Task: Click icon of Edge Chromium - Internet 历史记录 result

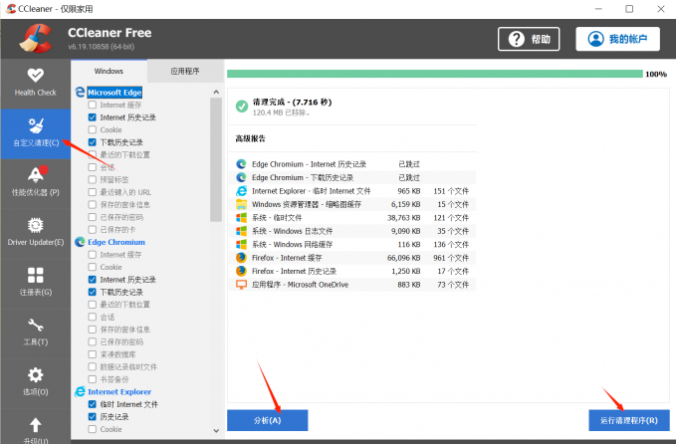Action: point(241,164)
